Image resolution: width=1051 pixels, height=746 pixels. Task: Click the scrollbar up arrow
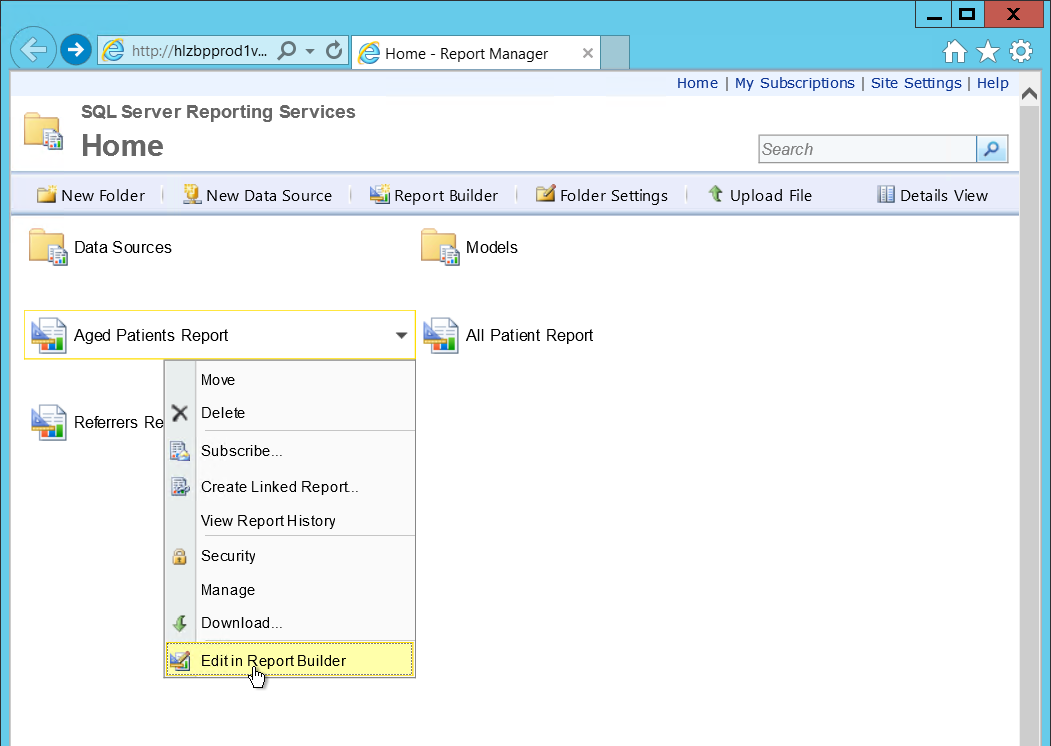click(x=1030, y=95)
